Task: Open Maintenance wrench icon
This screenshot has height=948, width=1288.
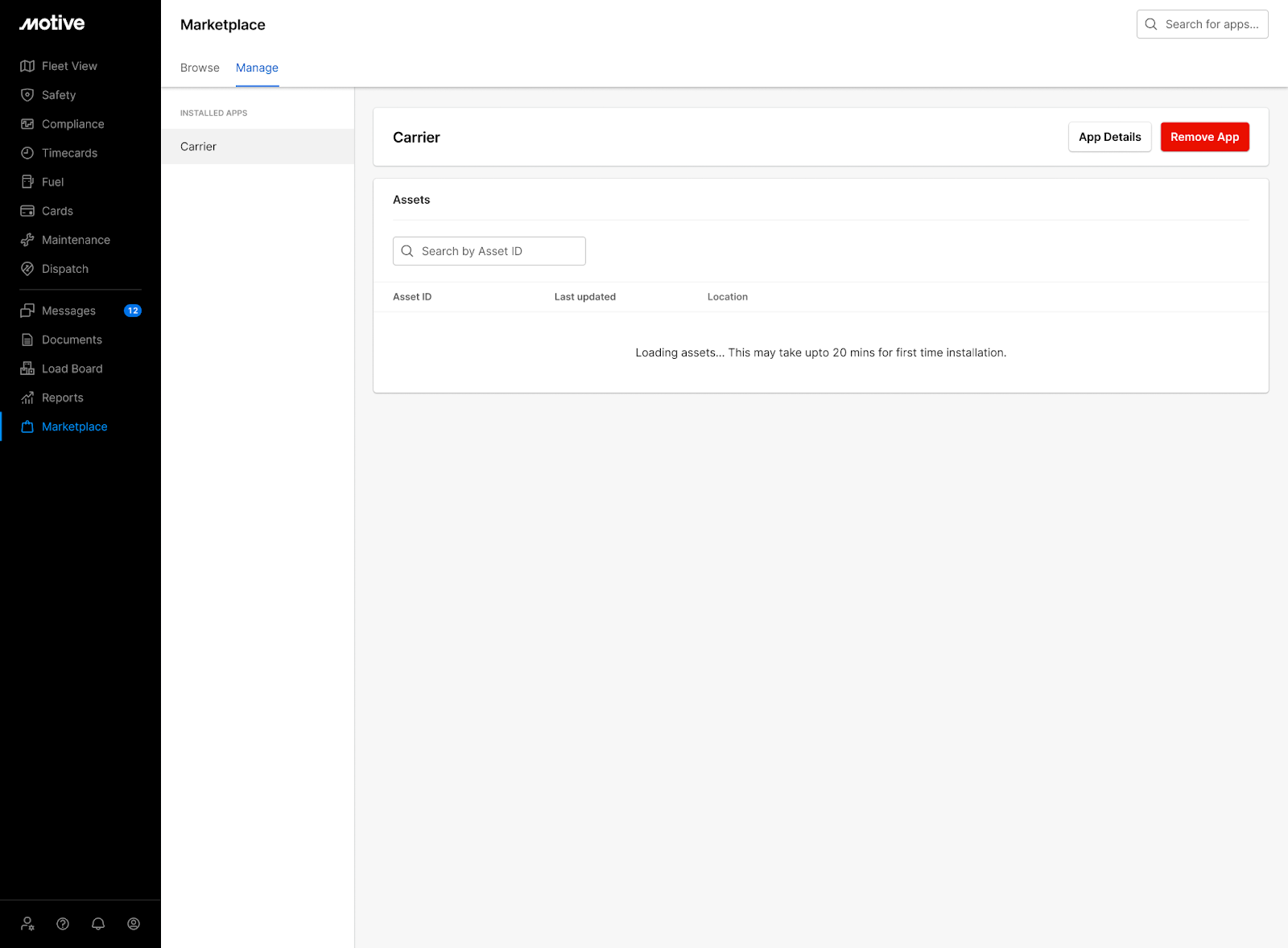Action: (27, 240)
